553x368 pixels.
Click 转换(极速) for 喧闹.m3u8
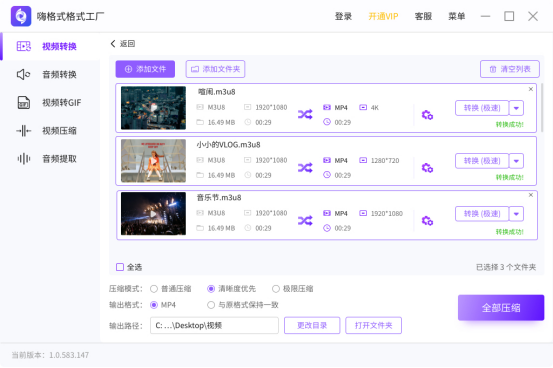click(482, 108)
